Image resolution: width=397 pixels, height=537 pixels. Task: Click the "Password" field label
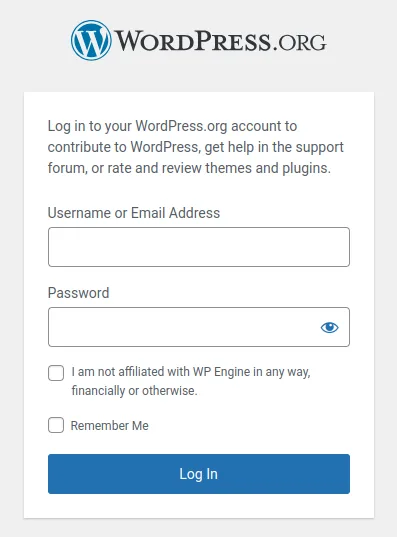(x=78, y=293)
